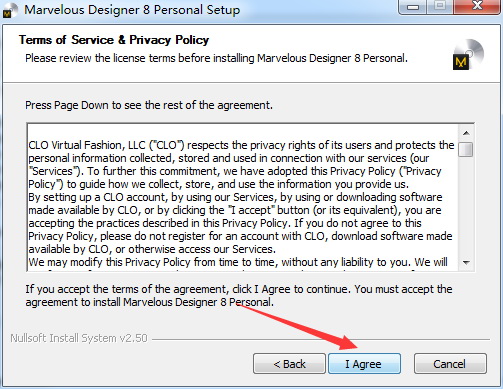Close the Marvelous Designer Setup window
The height and width of the screenshot is (389, 503).
(x=478, y=6)
